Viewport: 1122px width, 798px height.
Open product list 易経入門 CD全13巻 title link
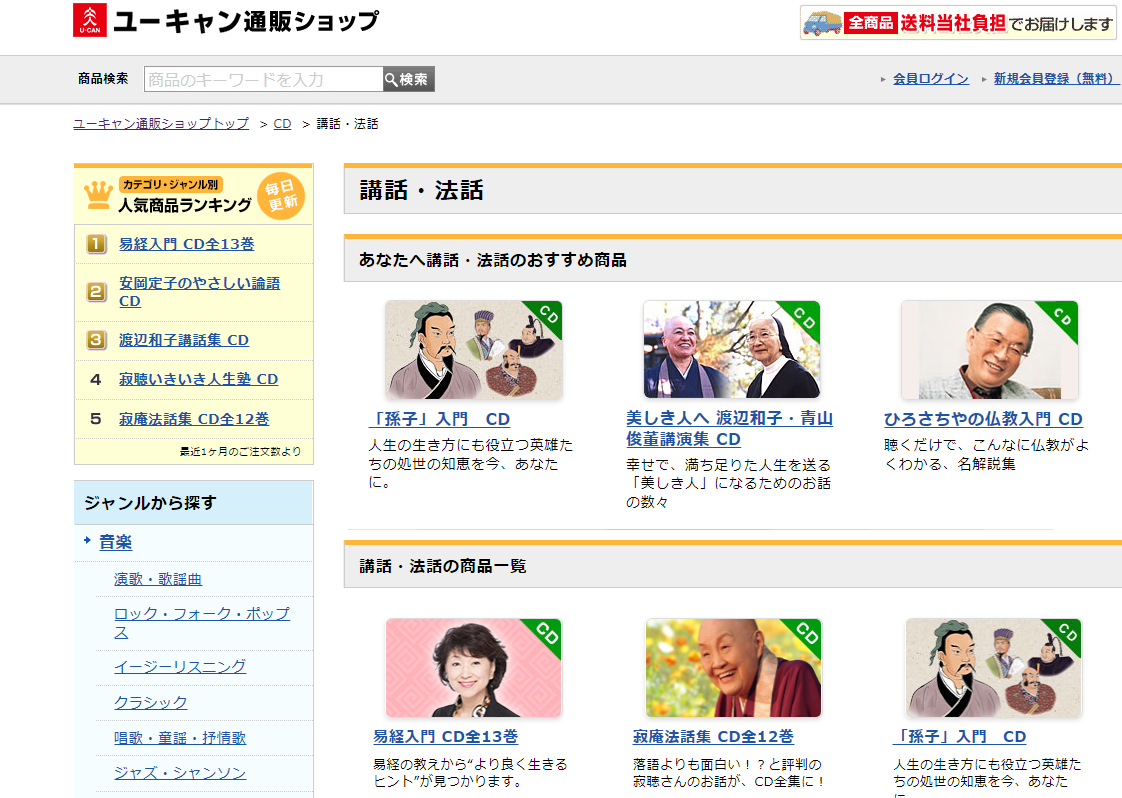(446, 736)
